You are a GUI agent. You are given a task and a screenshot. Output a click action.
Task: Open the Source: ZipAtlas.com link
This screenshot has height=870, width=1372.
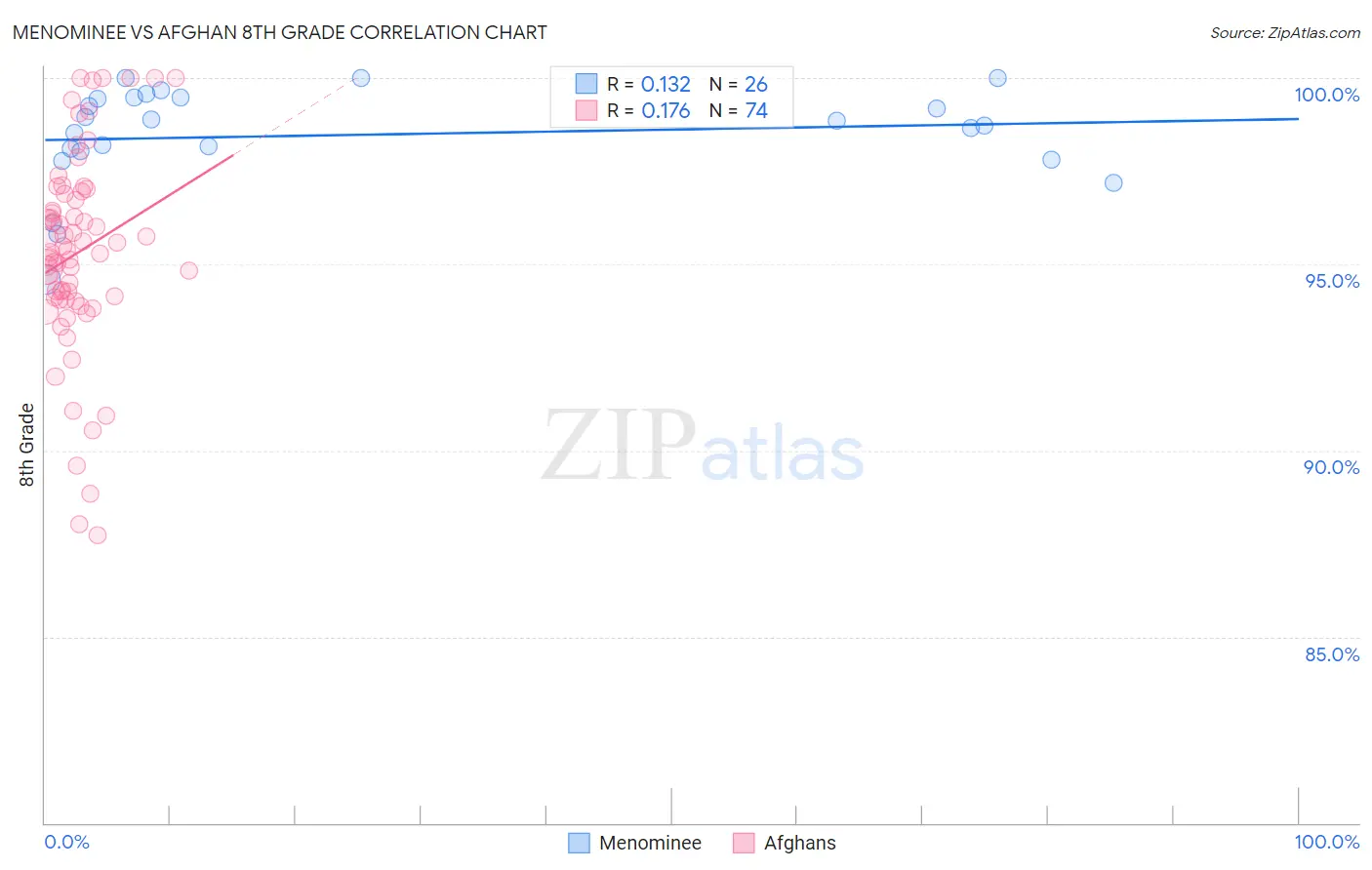pos(1285,32)
